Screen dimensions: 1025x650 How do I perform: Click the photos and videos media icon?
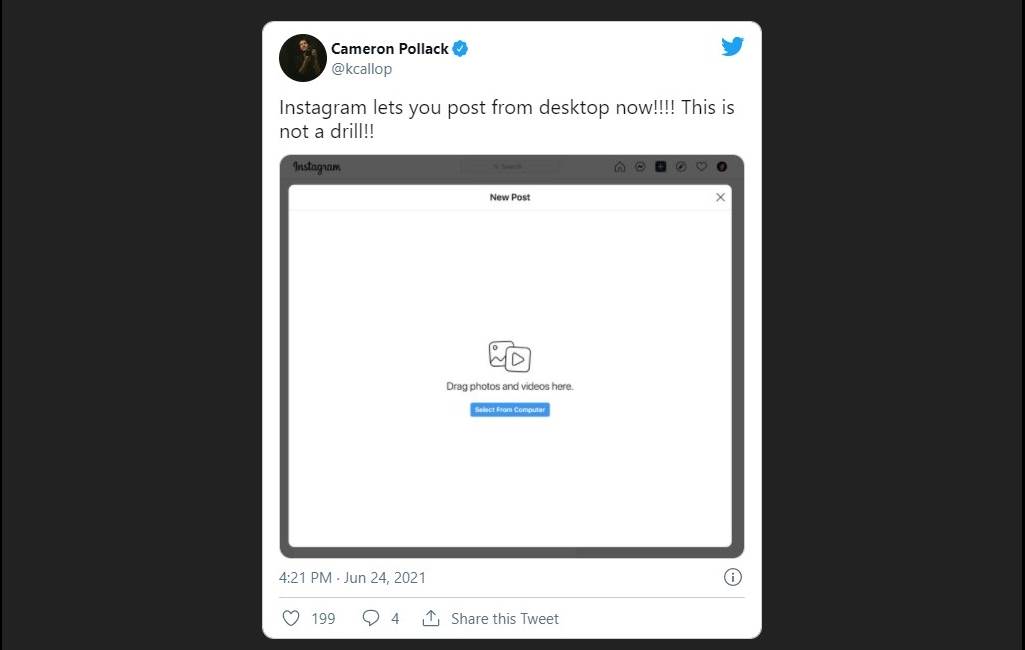[x=510, y=356]
